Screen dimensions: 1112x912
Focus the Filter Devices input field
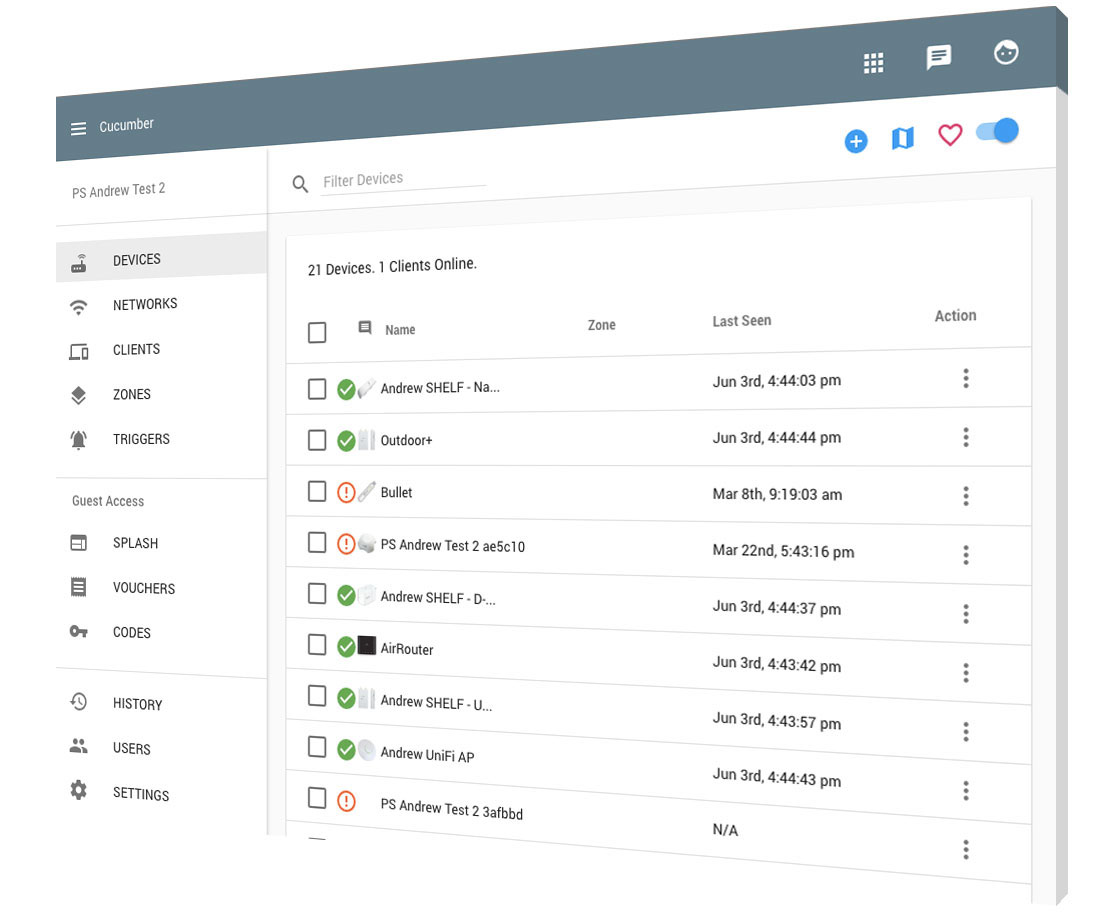click(403, 179)
